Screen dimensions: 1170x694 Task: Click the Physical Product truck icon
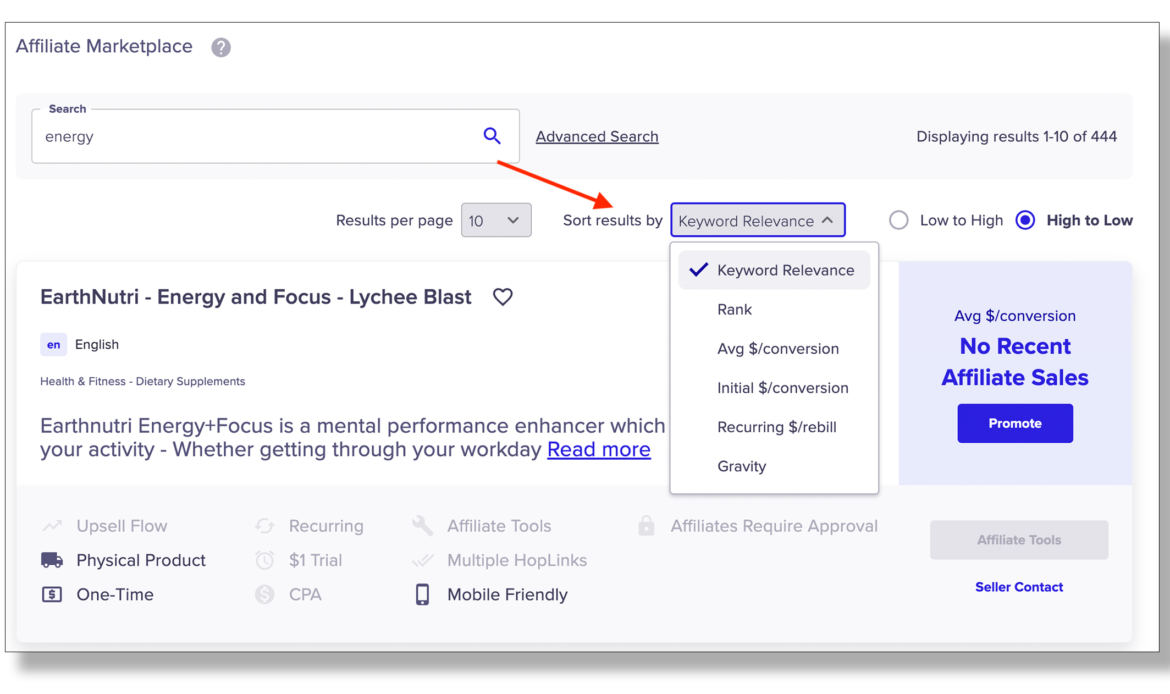52,560
